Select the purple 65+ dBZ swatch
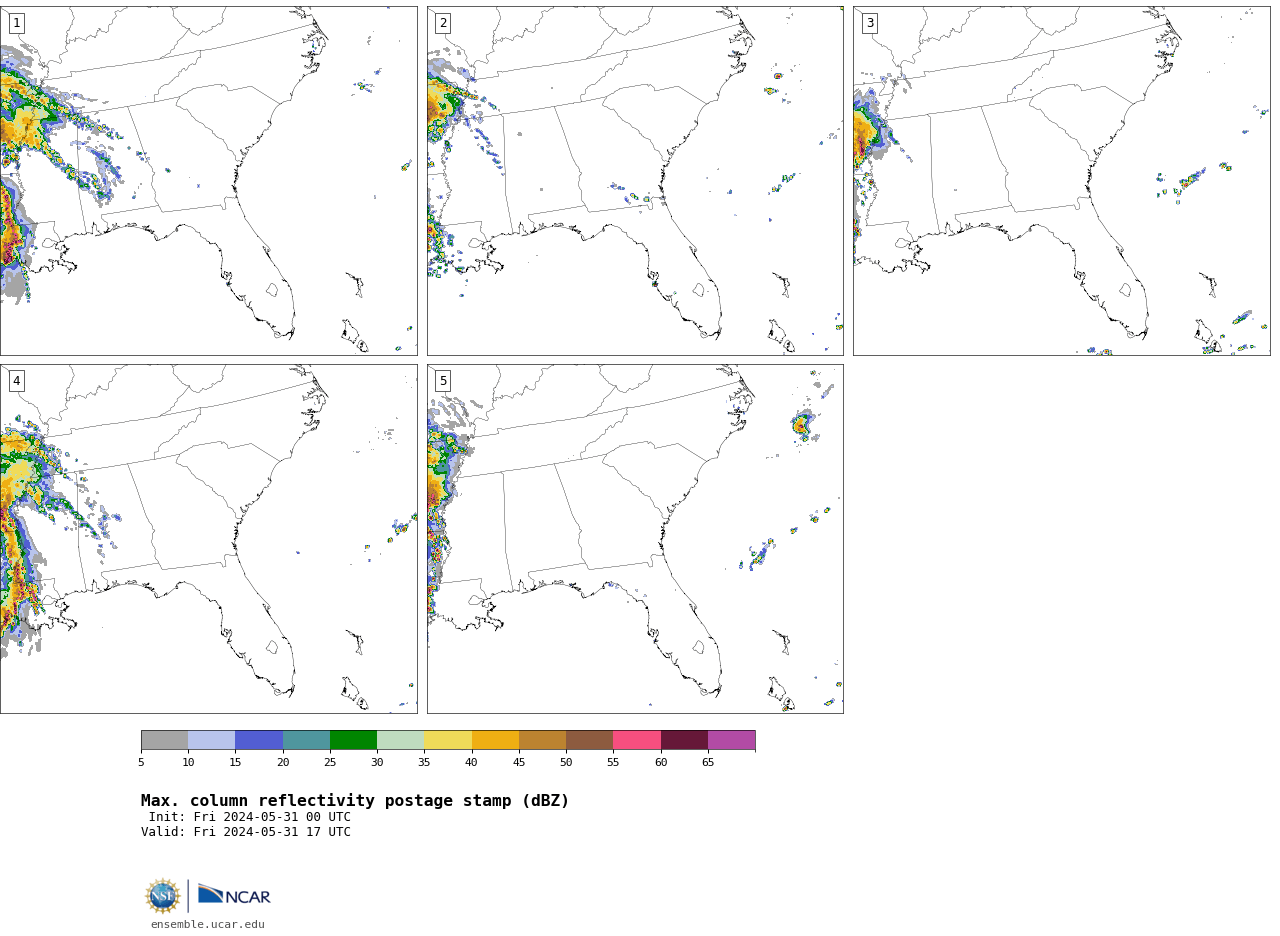Viewport: 1280px width, 936px height. [731, 740]
